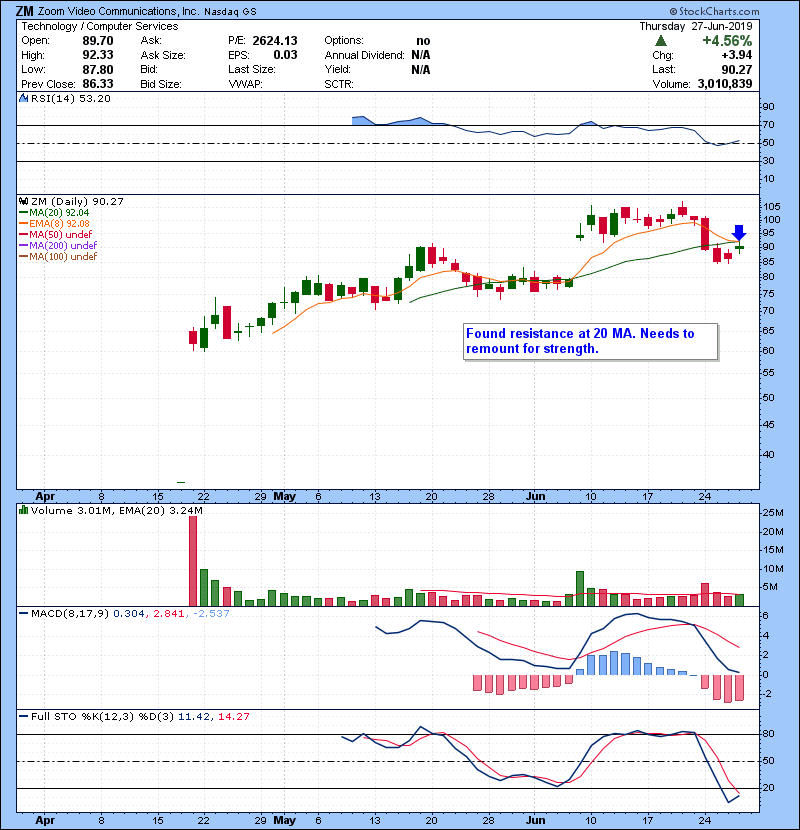Click the May label on the price chart date axis
This screenshot has height=830, width=800.
(x=284, y=497)
